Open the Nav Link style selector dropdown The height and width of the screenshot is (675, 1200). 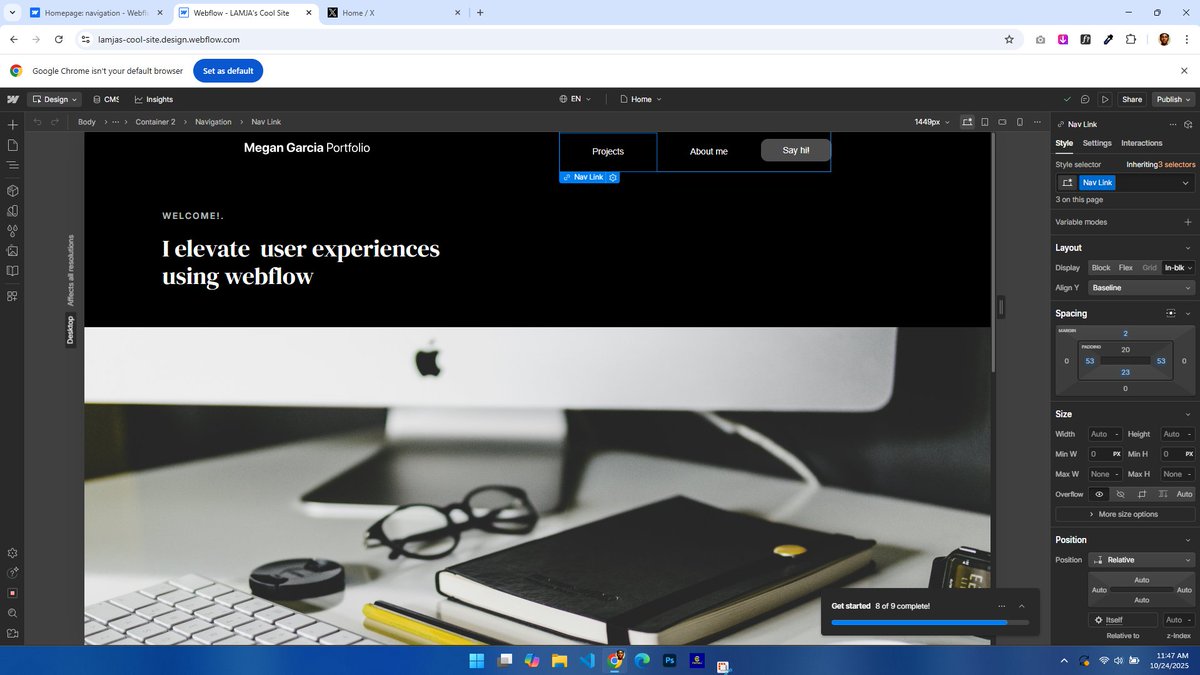pos(1186,183)
